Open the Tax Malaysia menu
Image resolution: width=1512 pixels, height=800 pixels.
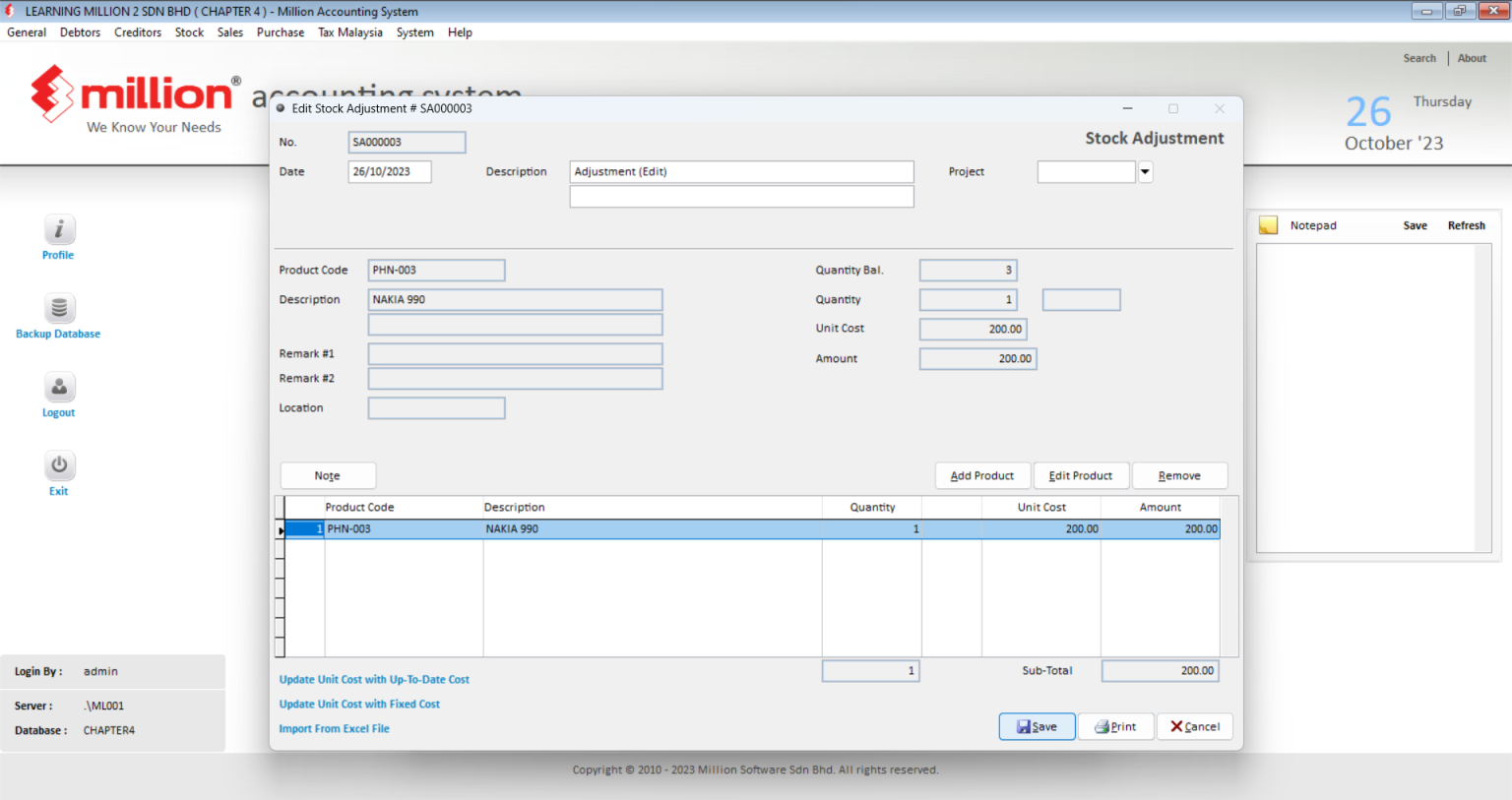[x=350, y=32]
